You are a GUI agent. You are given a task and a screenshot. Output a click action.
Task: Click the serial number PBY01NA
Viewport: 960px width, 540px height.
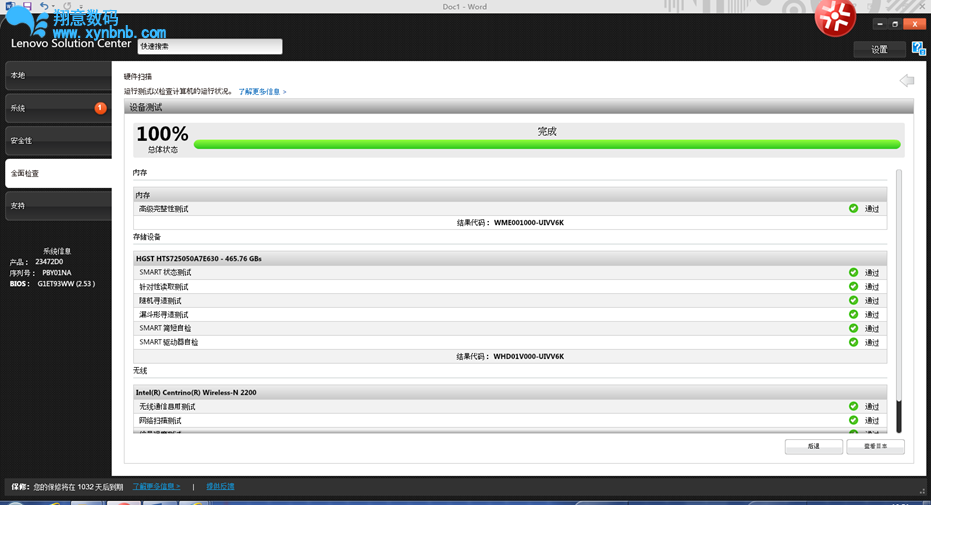tap(56, 273)
